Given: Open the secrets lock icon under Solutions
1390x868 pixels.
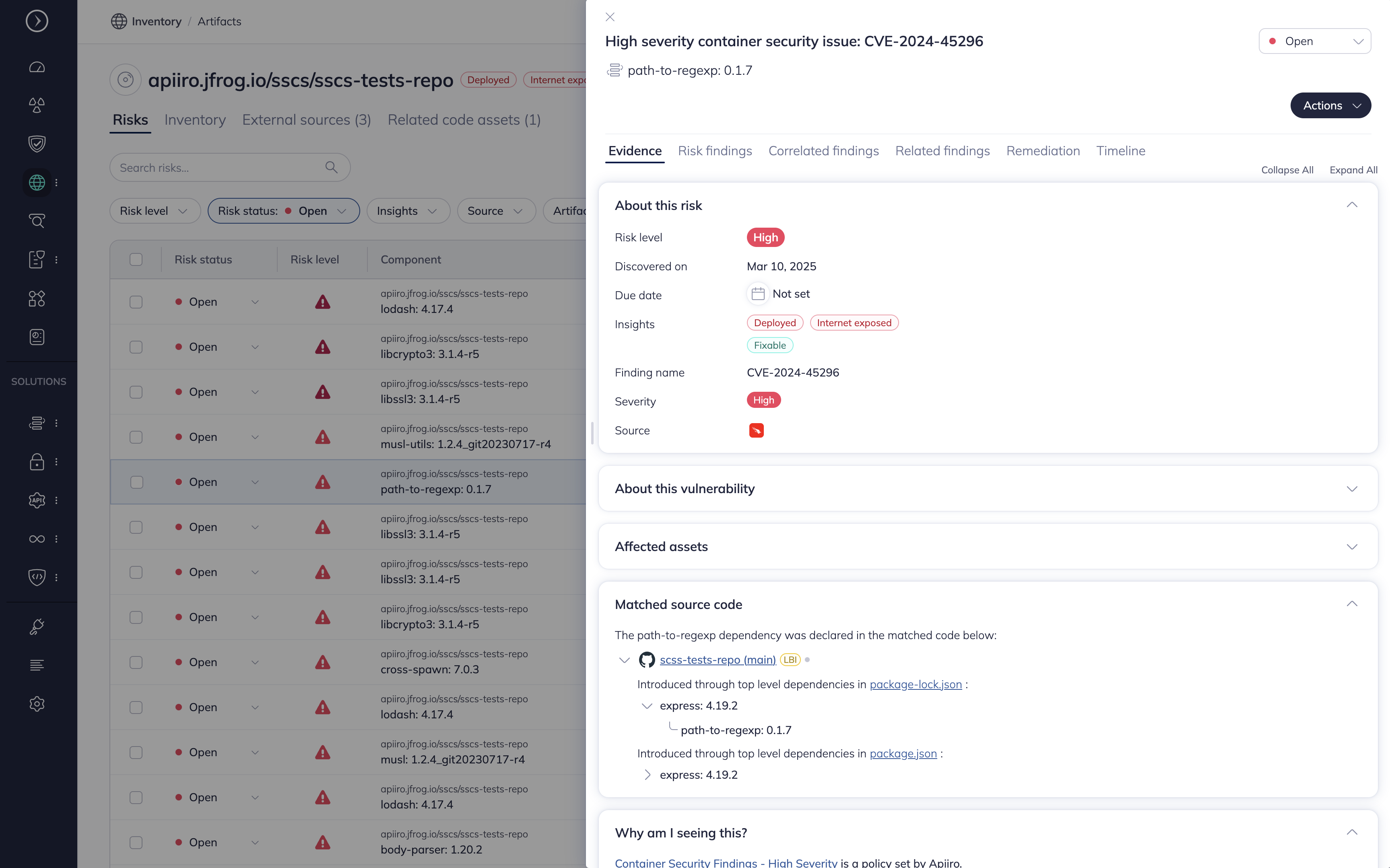Looking at the screenshot, I should point(37,462).
